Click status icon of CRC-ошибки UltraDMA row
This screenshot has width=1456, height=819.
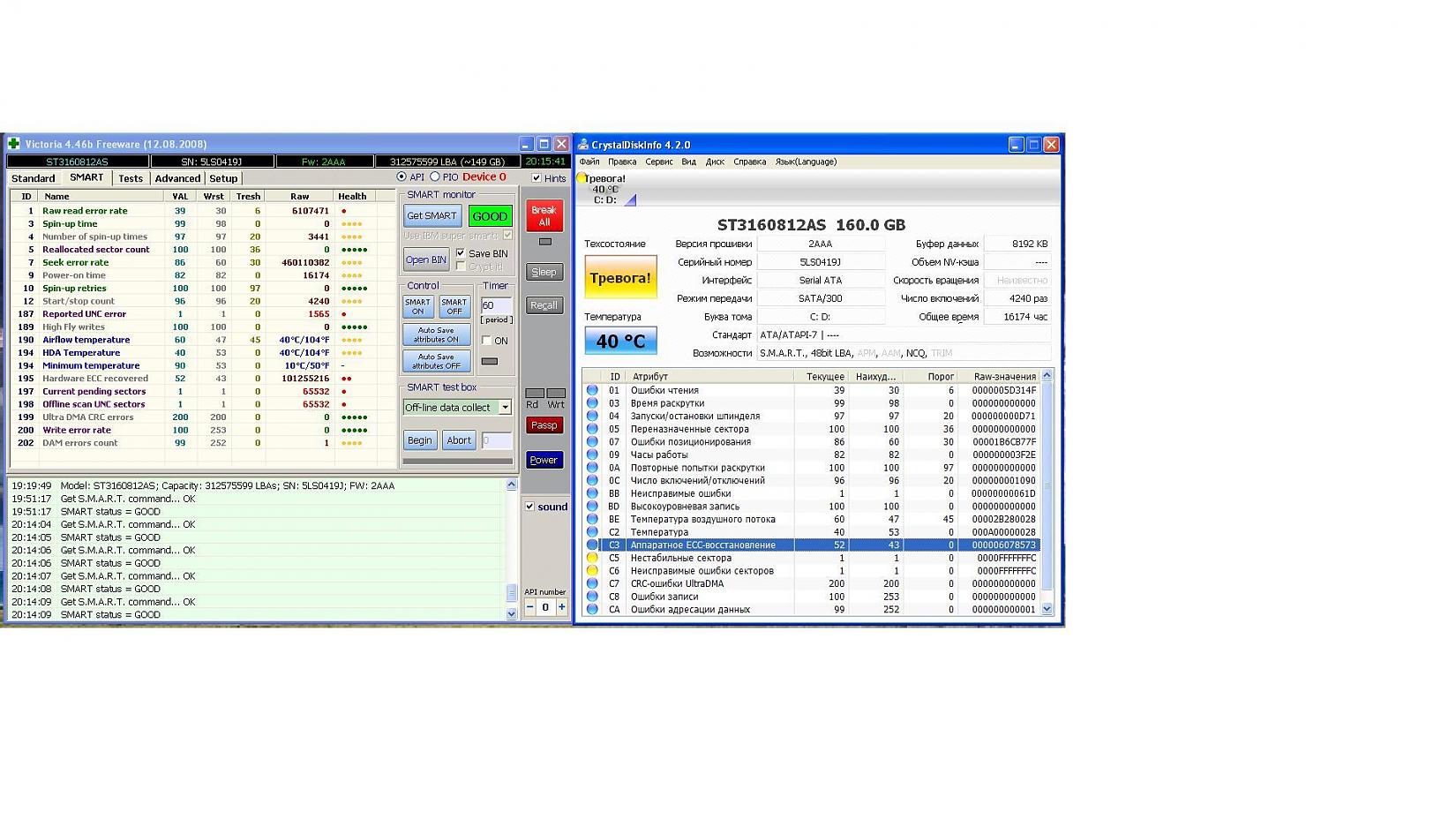(x=592, y=583)
